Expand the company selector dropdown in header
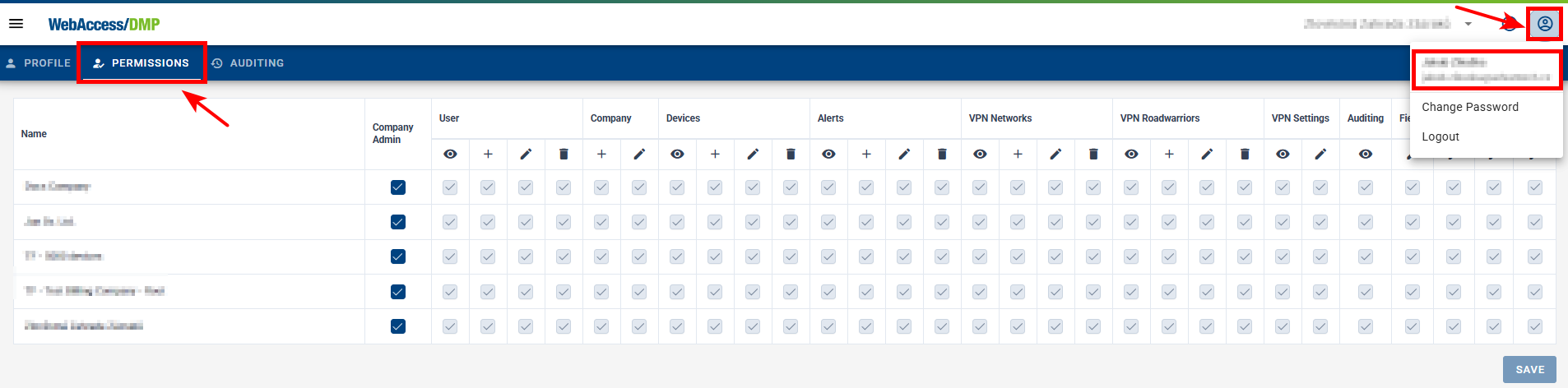The height and width of the screenshot is (388, 1568). click(x=1468, y=25)
